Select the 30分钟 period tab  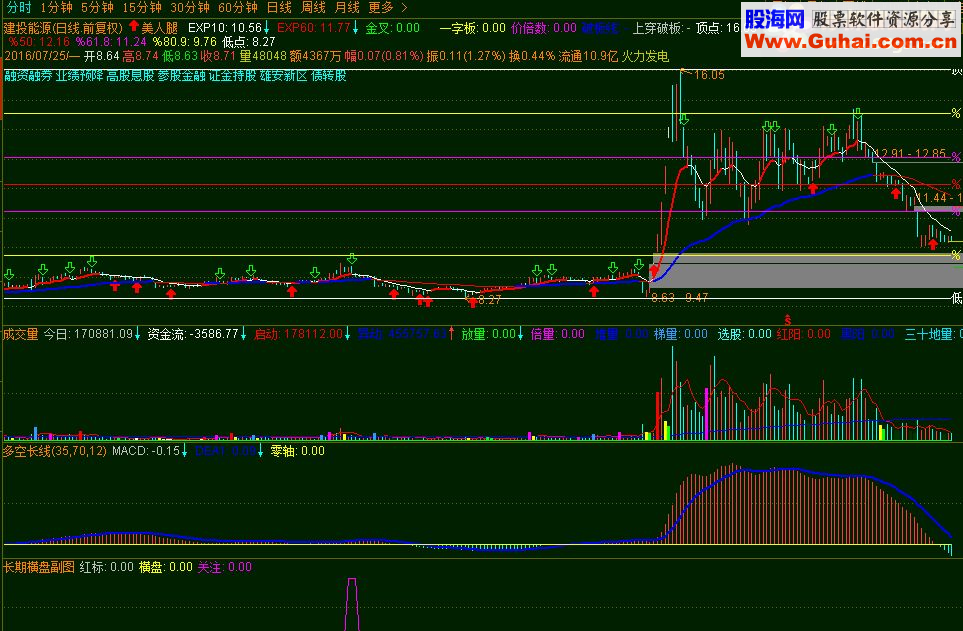190,7
